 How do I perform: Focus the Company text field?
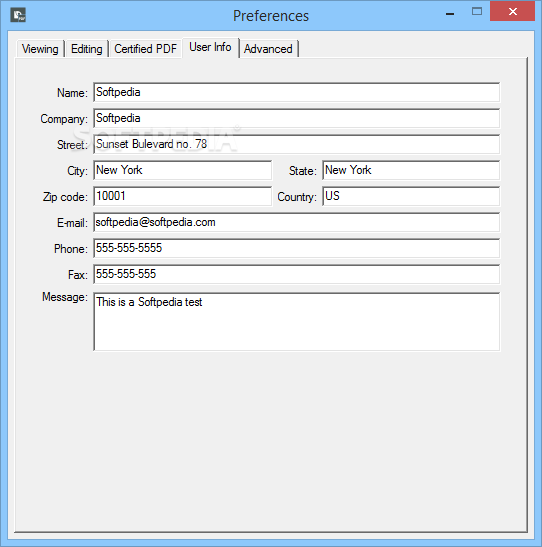[x=296, y=118]
